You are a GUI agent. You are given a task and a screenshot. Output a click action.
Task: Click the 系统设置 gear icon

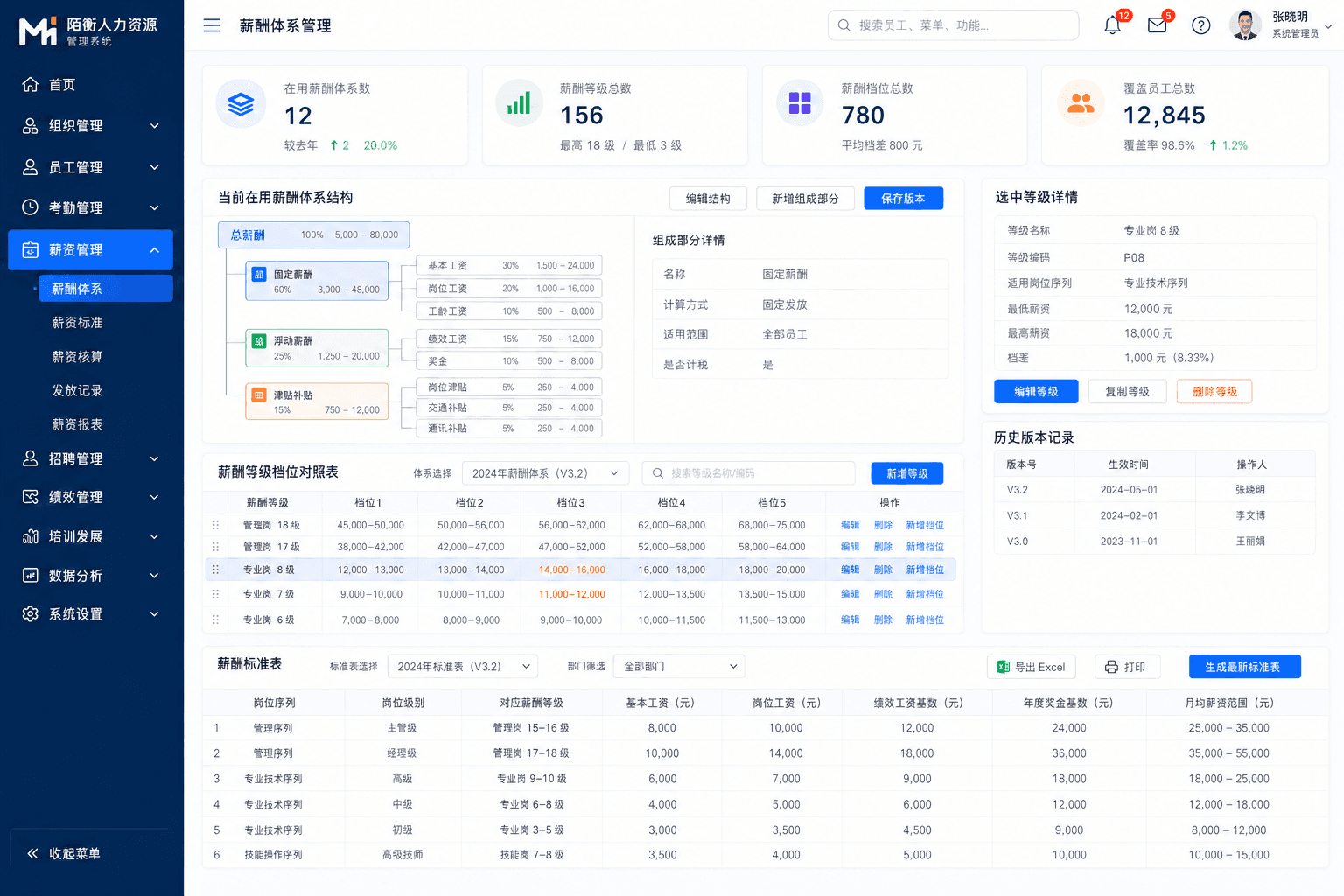[x=31, y=613]
